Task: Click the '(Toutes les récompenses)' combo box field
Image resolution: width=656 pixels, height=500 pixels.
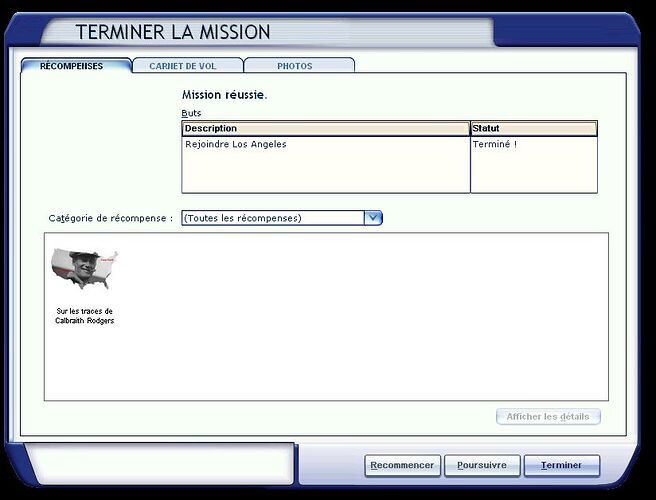Action: 271,218
